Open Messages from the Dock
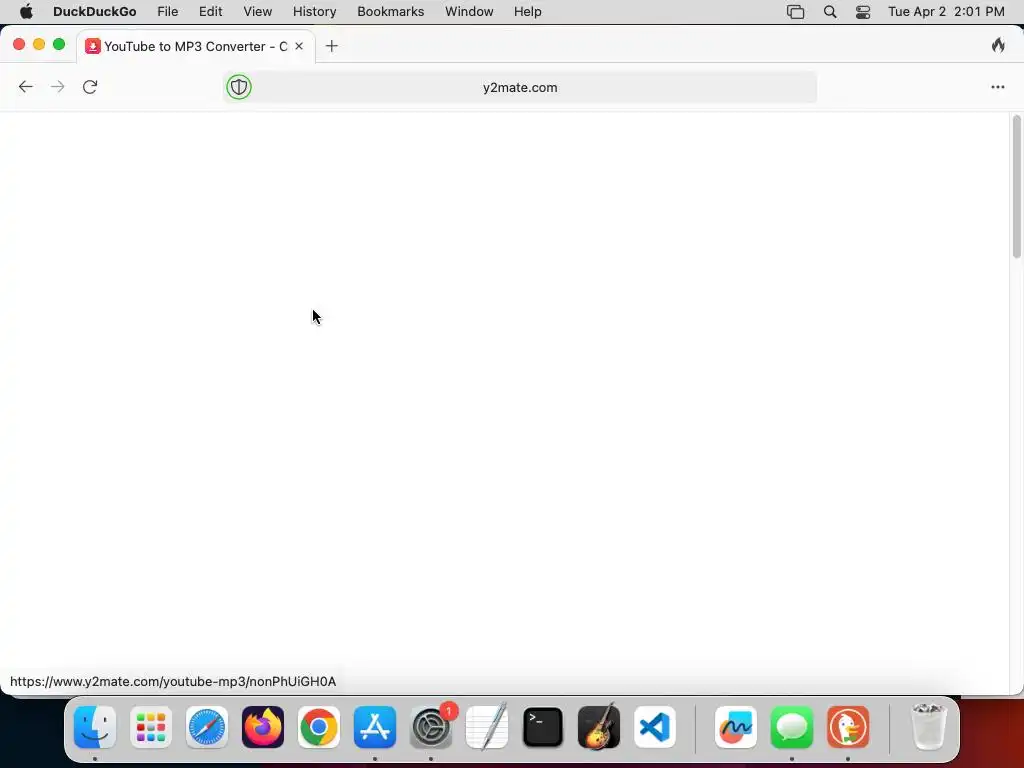 click(x=792, y=727)
